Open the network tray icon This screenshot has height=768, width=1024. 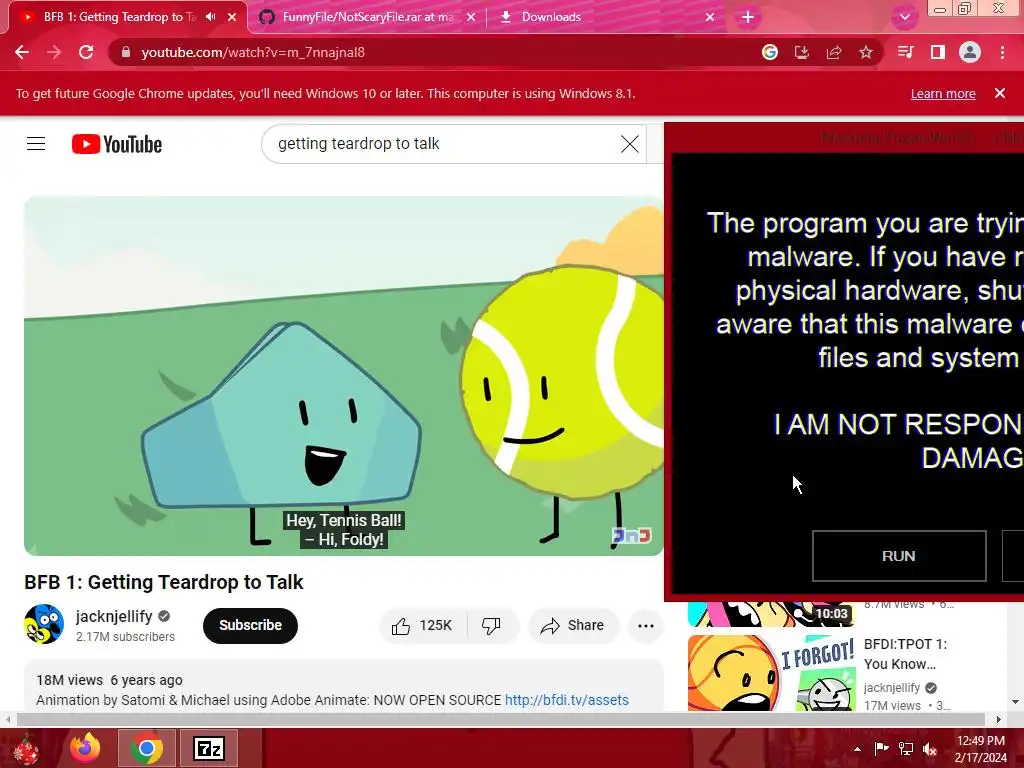click(906, 748)
